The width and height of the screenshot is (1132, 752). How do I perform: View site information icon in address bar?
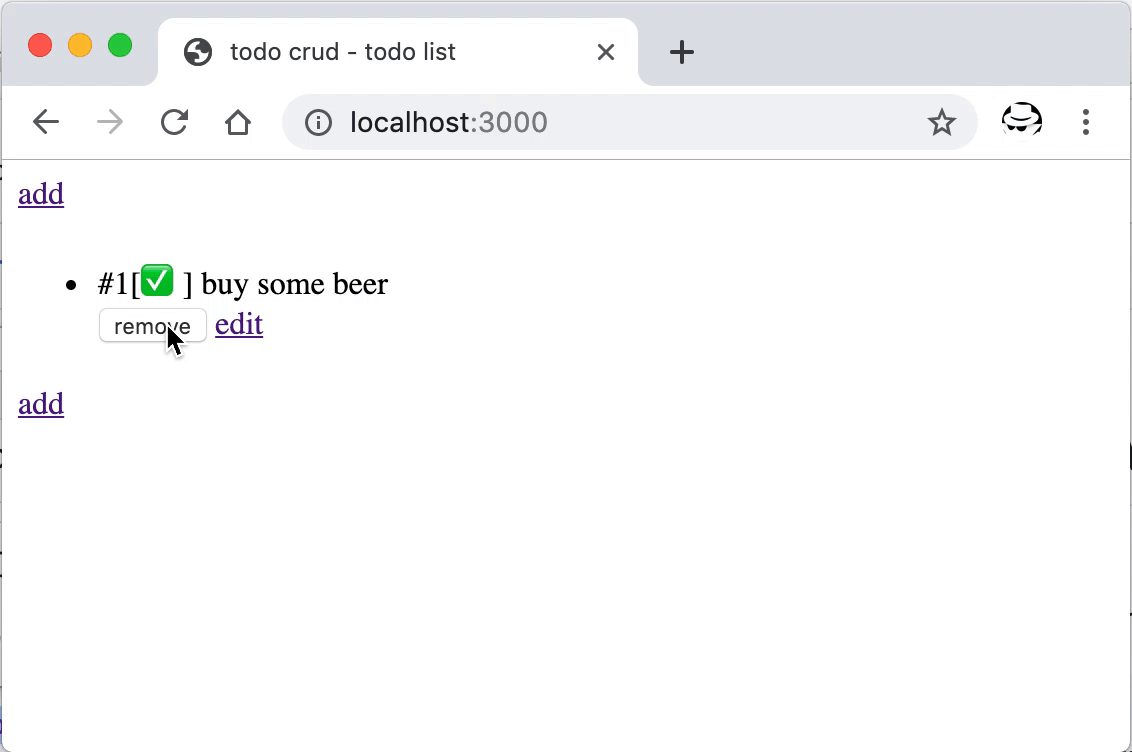(x=318, y=122)
